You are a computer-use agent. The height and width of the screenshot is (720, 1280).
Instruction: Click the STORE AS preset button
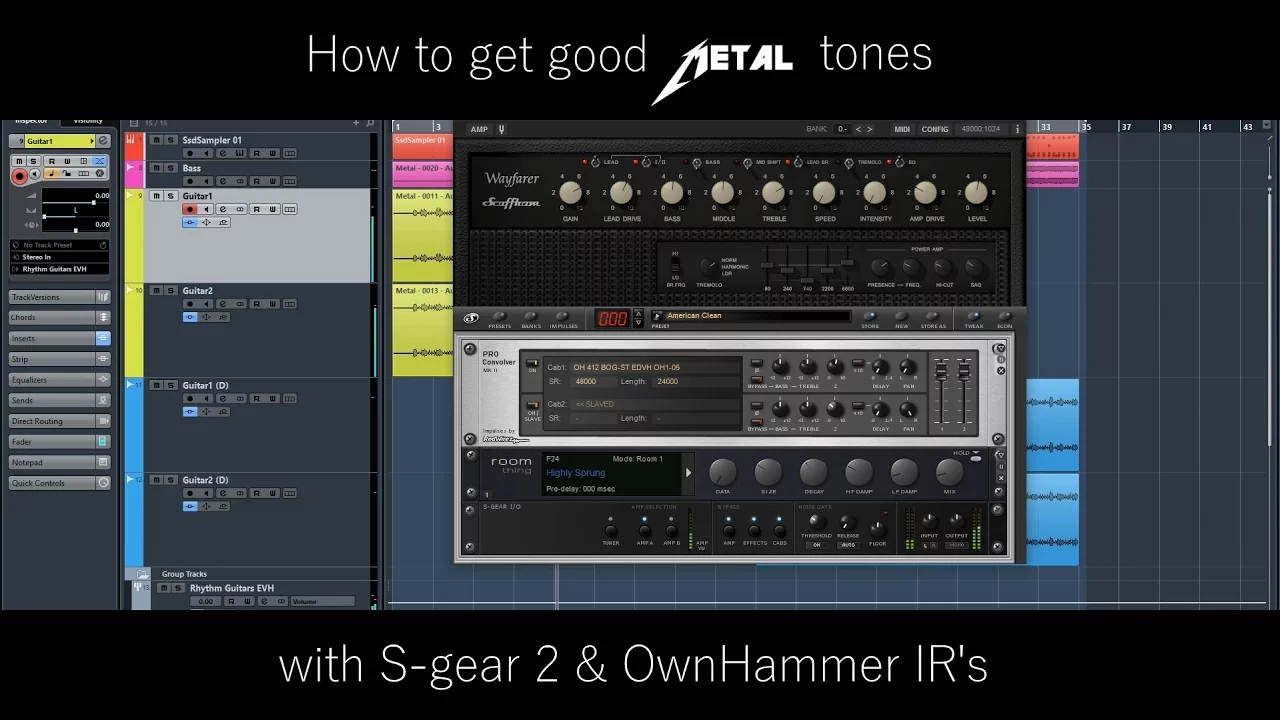point(933,317)
